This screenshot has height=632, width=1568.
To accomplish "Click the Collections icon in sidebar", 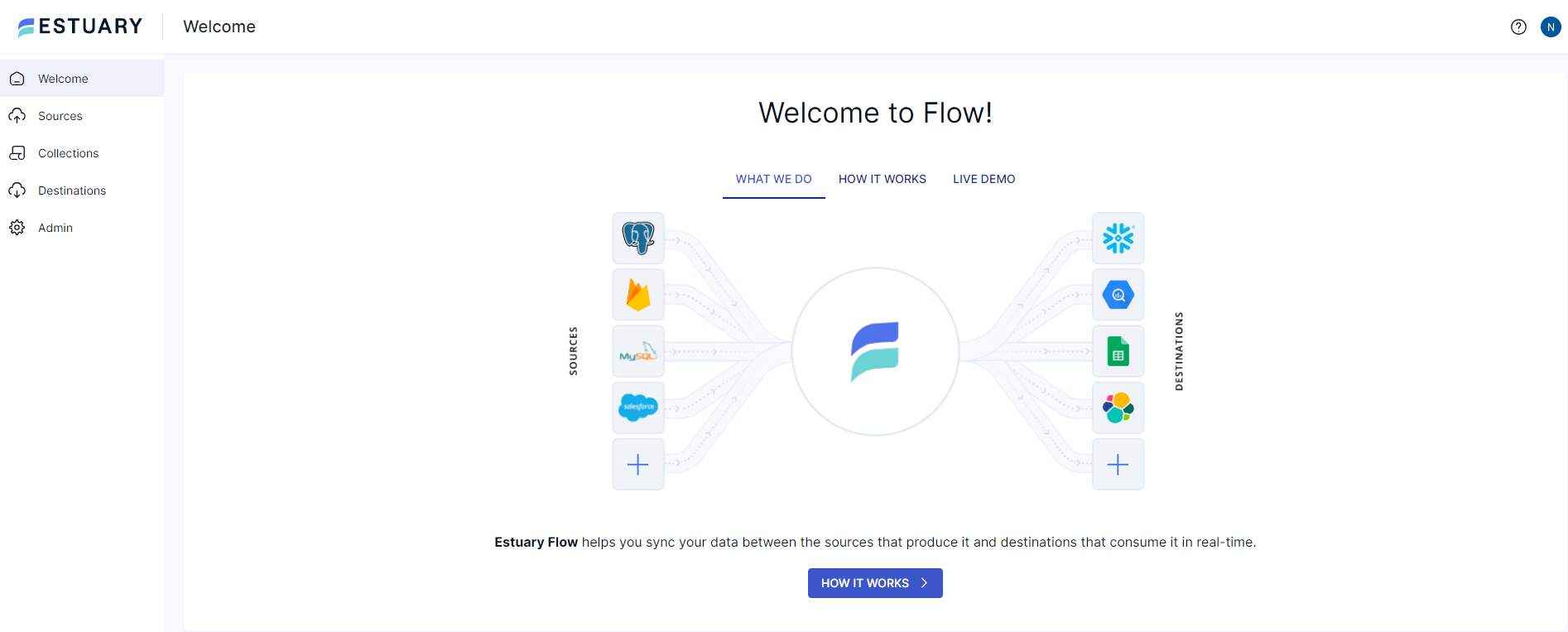I will point(17,153).
